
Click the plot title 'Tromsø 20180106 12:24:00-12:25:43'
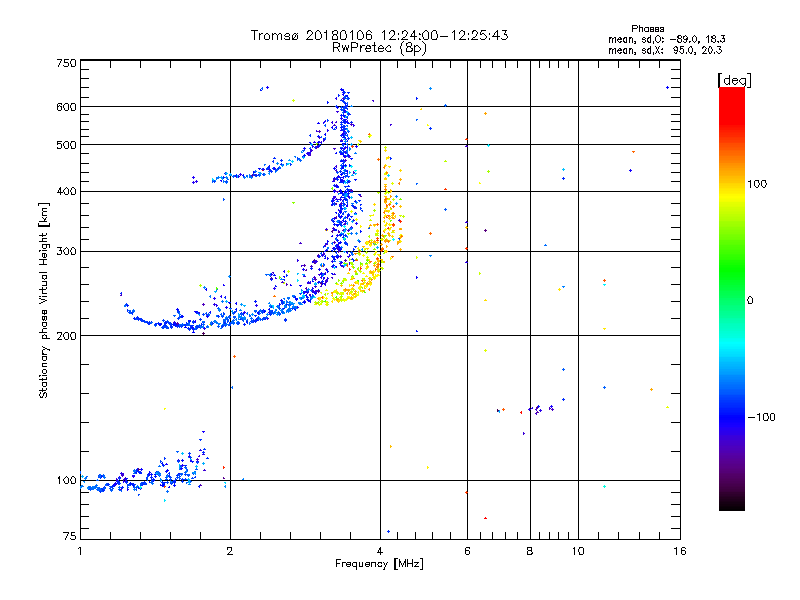point(379,35)
